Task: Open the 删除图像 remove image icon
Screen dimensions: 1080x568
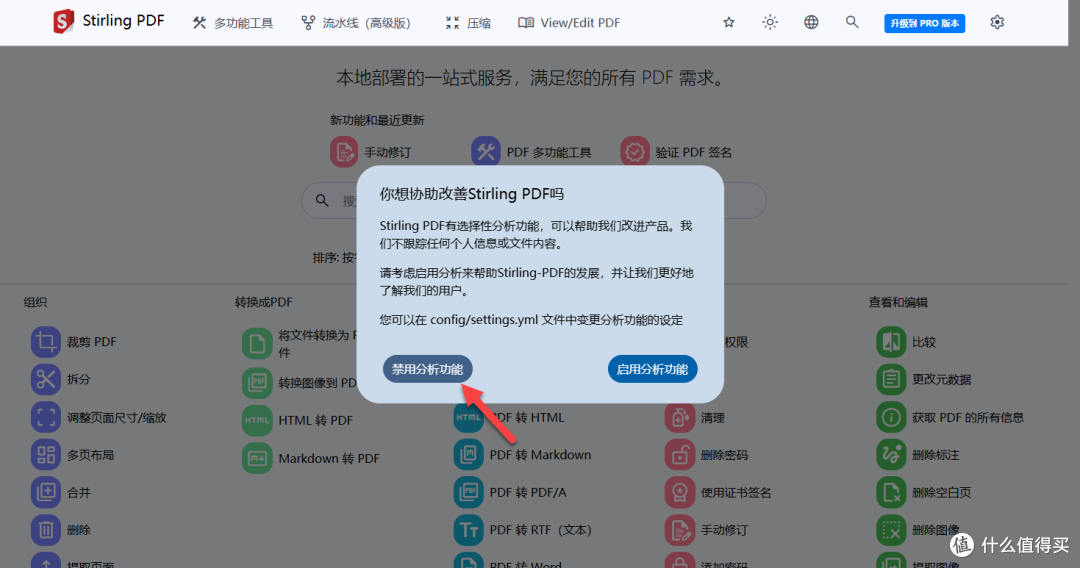Action: 891,530
